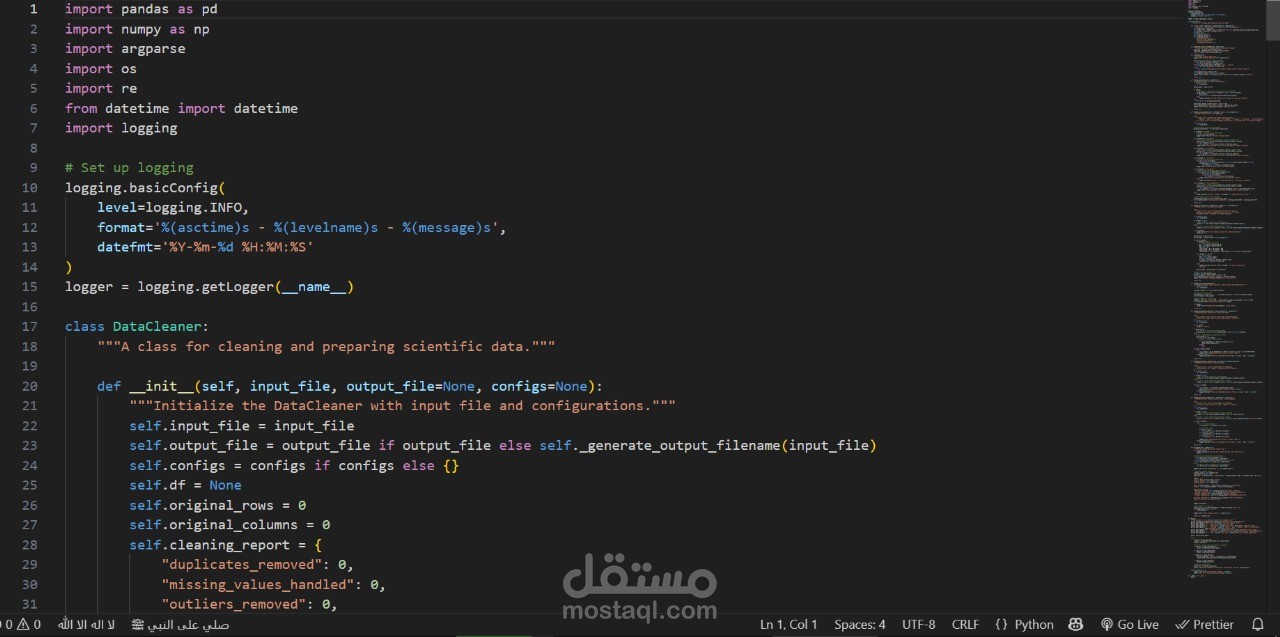Start Go Live server

tap(1130, 624)
